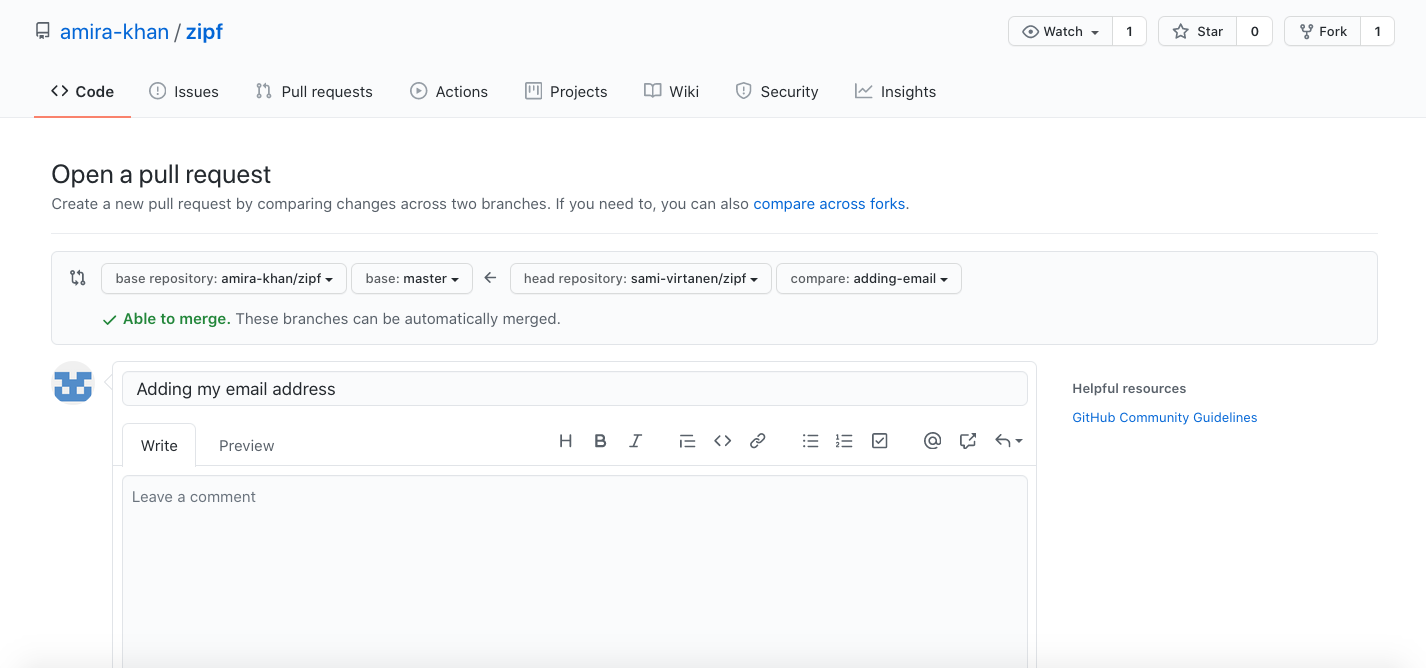Fork the zipf repository
Screen dimensions: 1426x668
[x=1322, y=31]
